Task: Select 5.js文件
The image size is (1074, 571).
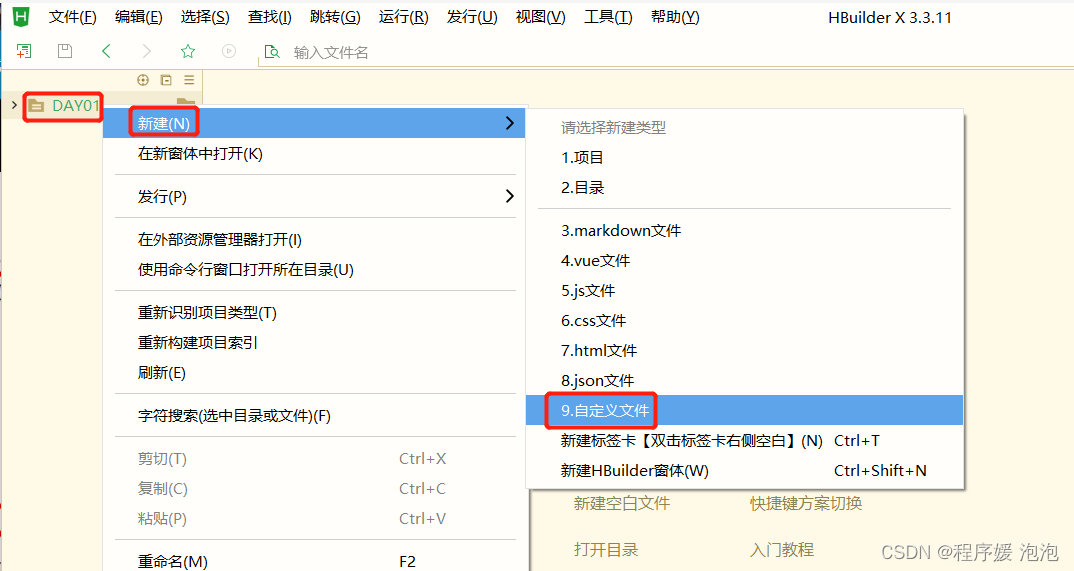Action: point(745,291)
